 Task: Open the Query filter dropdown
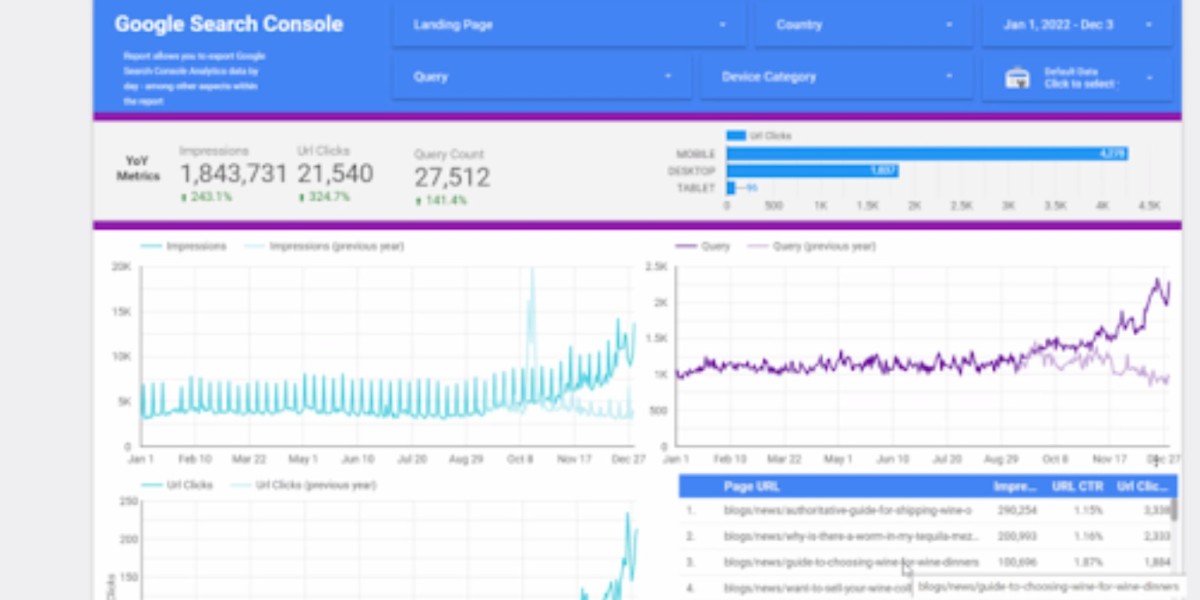(x=542, y=77)
